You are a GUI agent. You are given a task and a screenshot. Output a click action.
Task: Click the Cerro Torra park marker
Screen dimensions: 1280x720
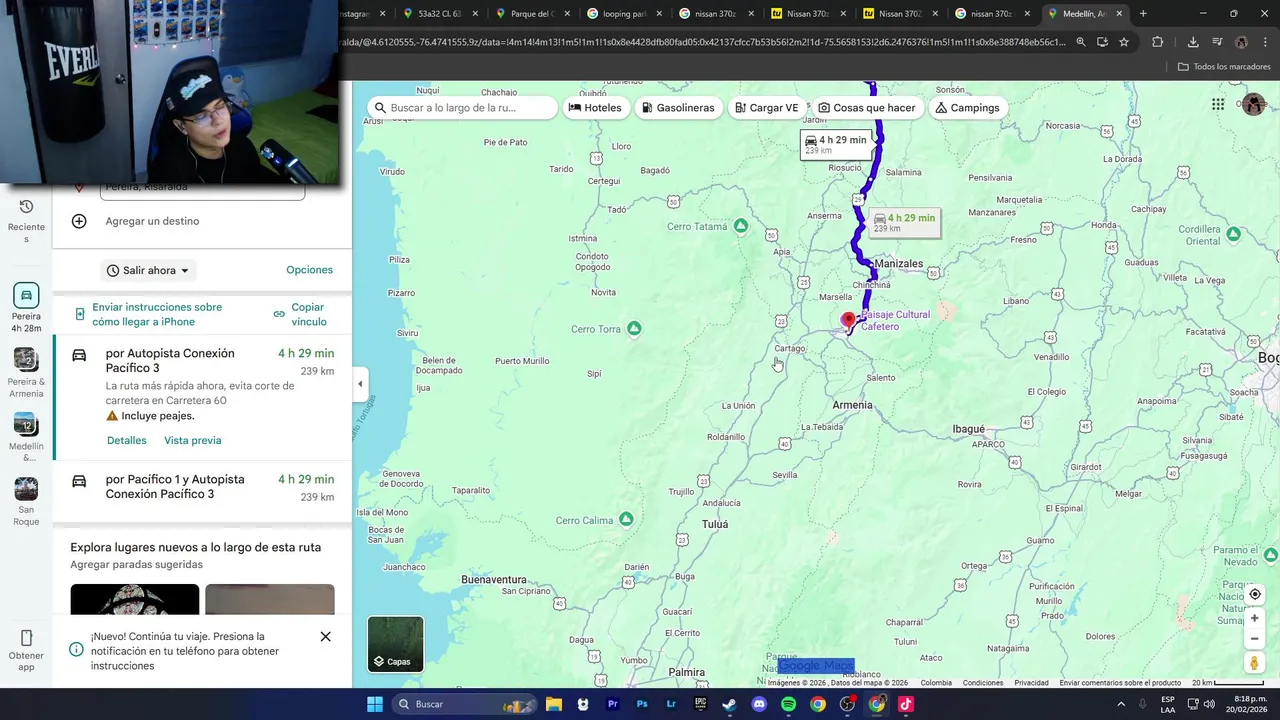pyautogui.click(x=634, y=329)
